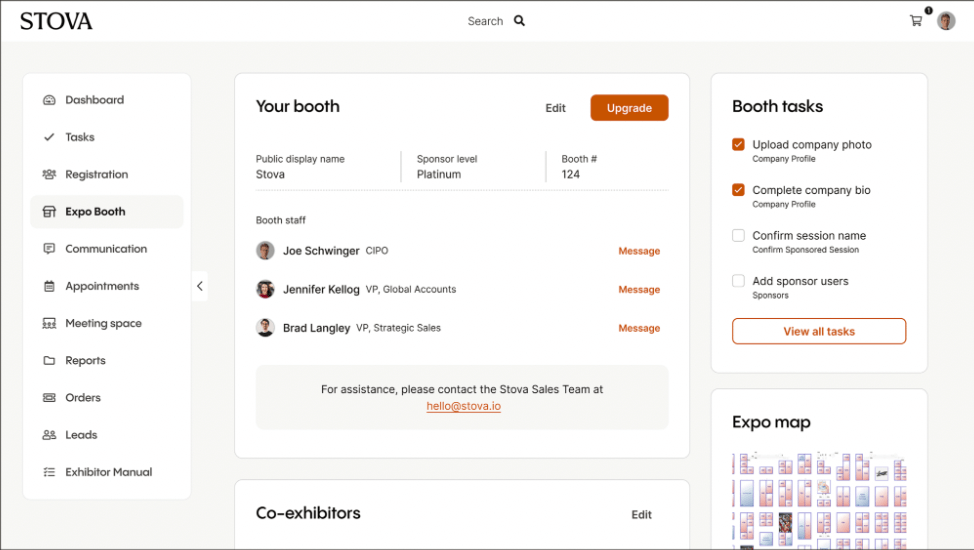
Task: Click Brad Langley's avatar photo
Action: pyautogui.click(x=265, y=328)
